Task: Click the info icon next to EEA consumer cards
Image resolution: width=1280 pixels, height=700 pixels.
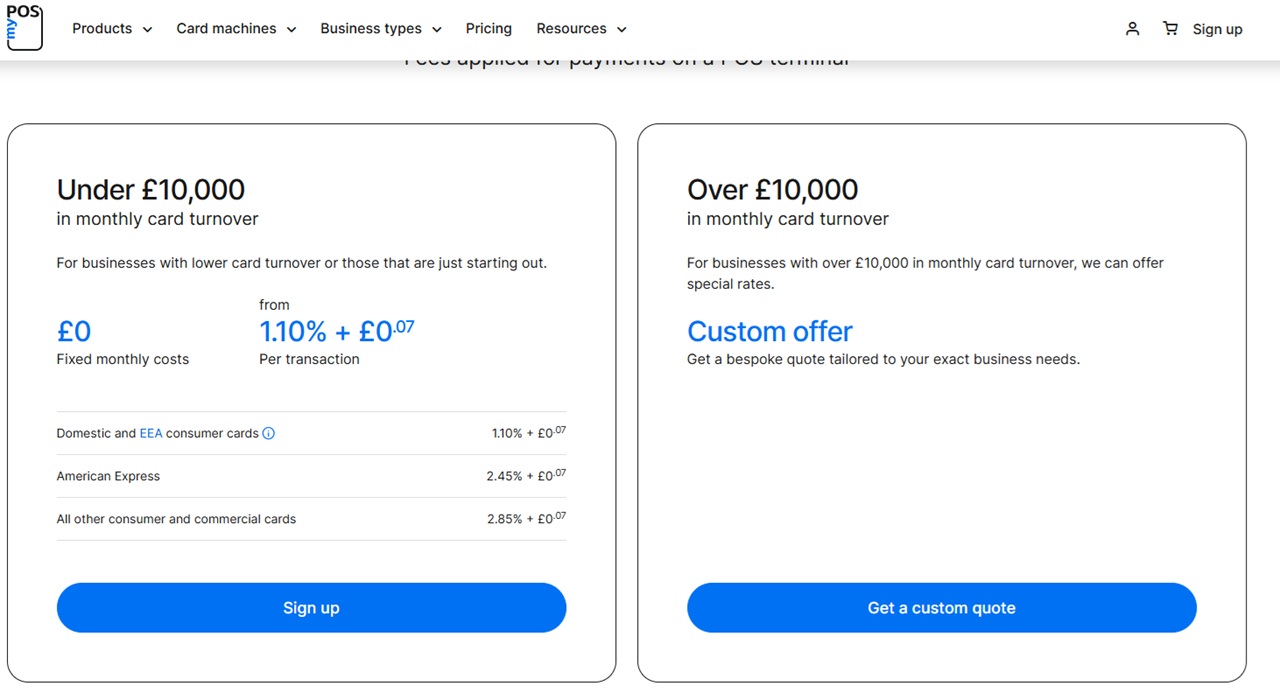Action: [268, 433]
